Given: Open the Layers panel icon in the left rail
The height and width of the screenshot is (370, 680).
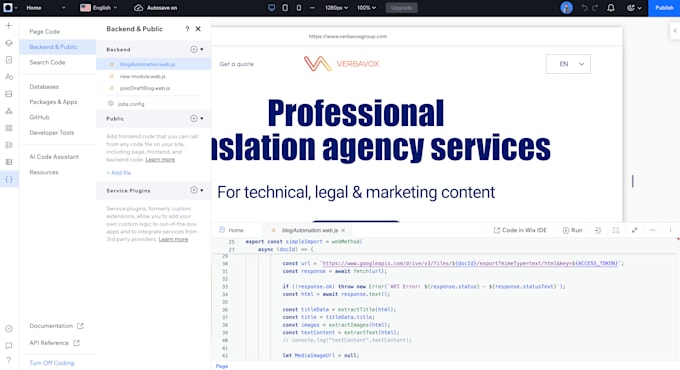Looking at the screenshot, I should [9, 43].
